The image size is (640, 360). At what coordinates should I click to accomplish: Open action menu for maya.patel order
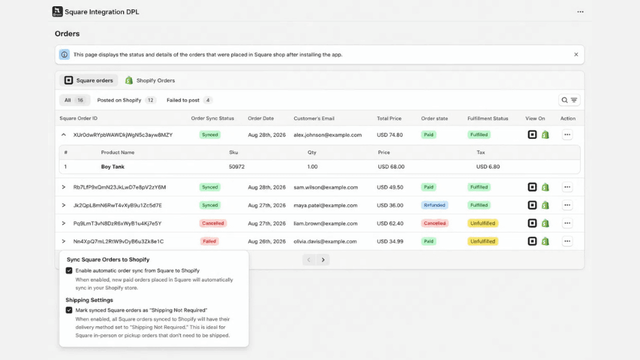567,205
